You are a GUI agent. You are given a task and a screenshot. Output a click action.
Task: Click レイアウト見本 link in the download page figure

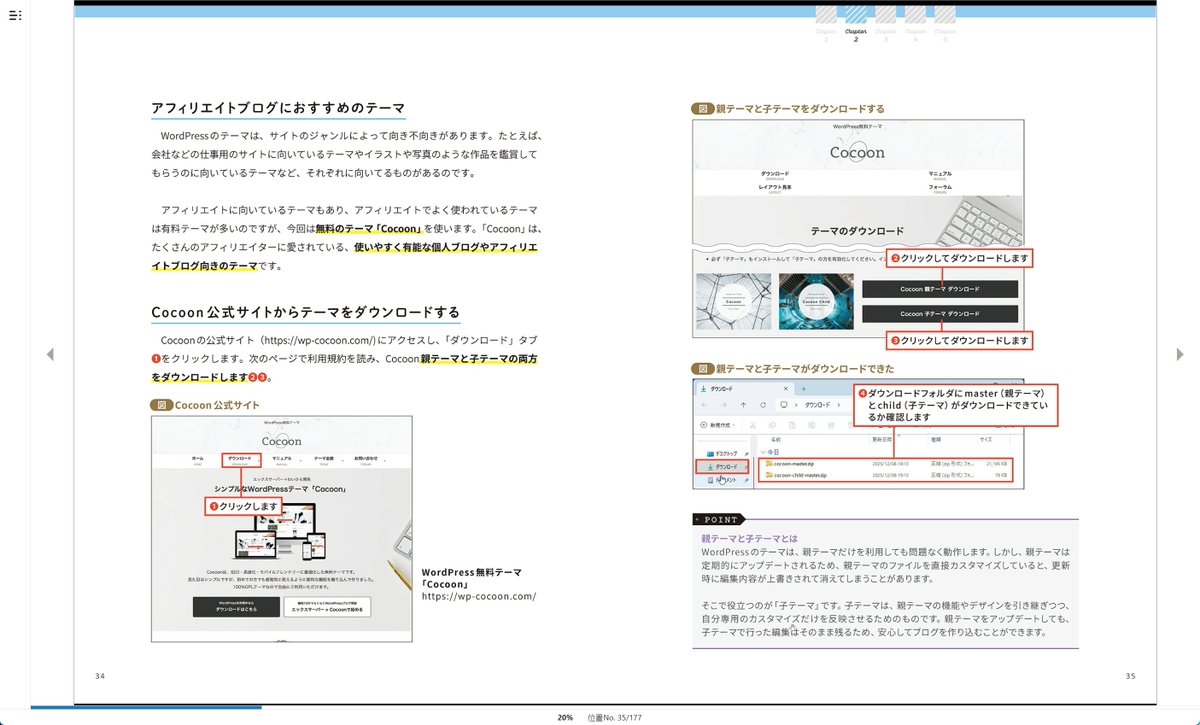pyautogui.click(x=776, y=188)
